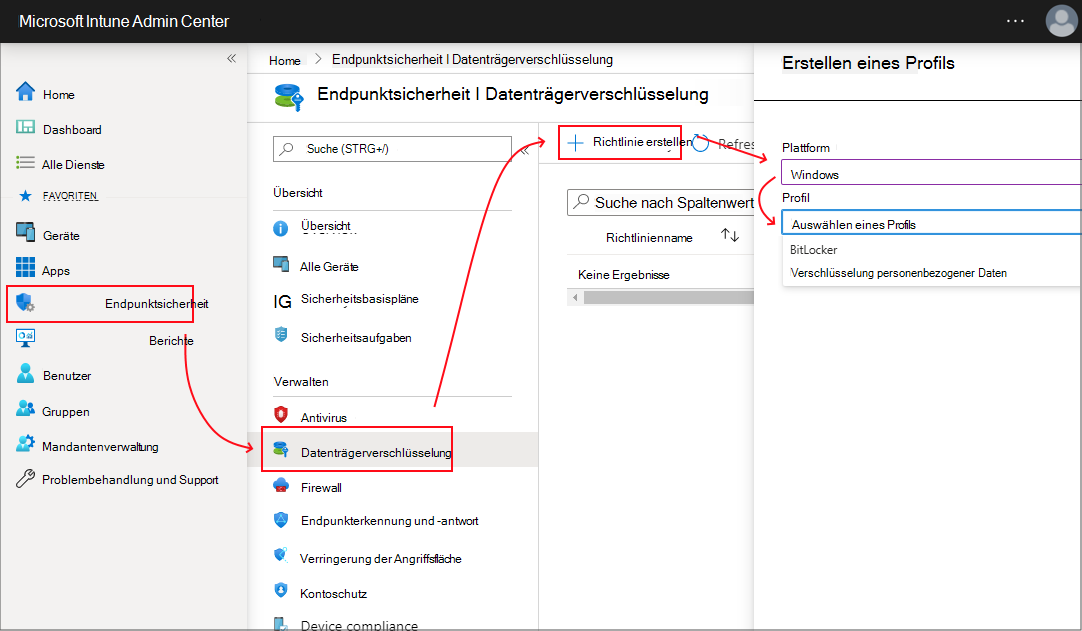
Task: Open Alle Dienste menu item
Action: pyautogui.click(x=73, y=164)
